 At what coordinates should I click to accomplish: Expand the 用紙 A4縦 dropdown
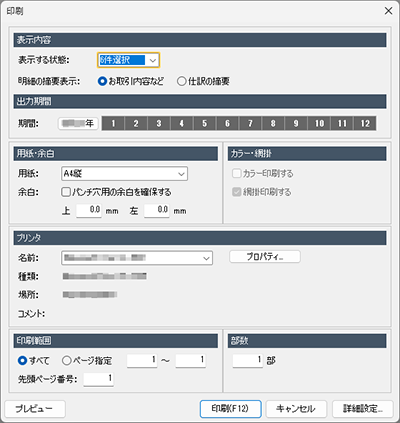tap(125, 174)
